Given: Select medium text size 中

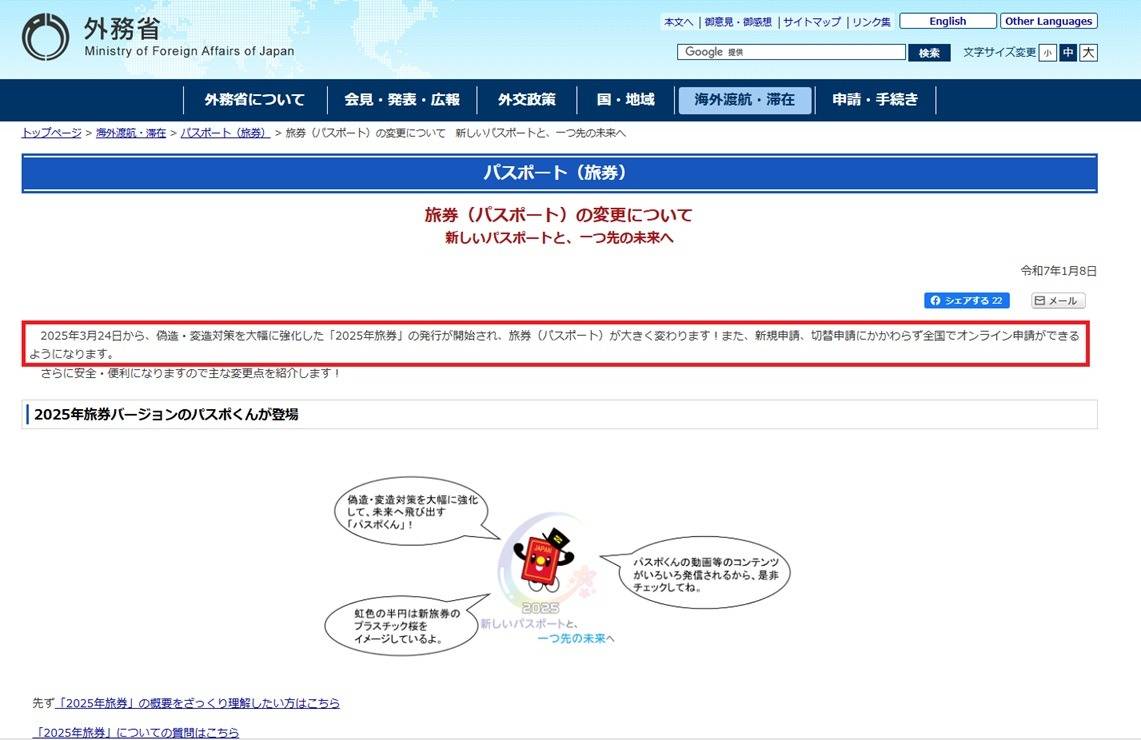Looking at the screenshot, I should [x=1068, y=53].
